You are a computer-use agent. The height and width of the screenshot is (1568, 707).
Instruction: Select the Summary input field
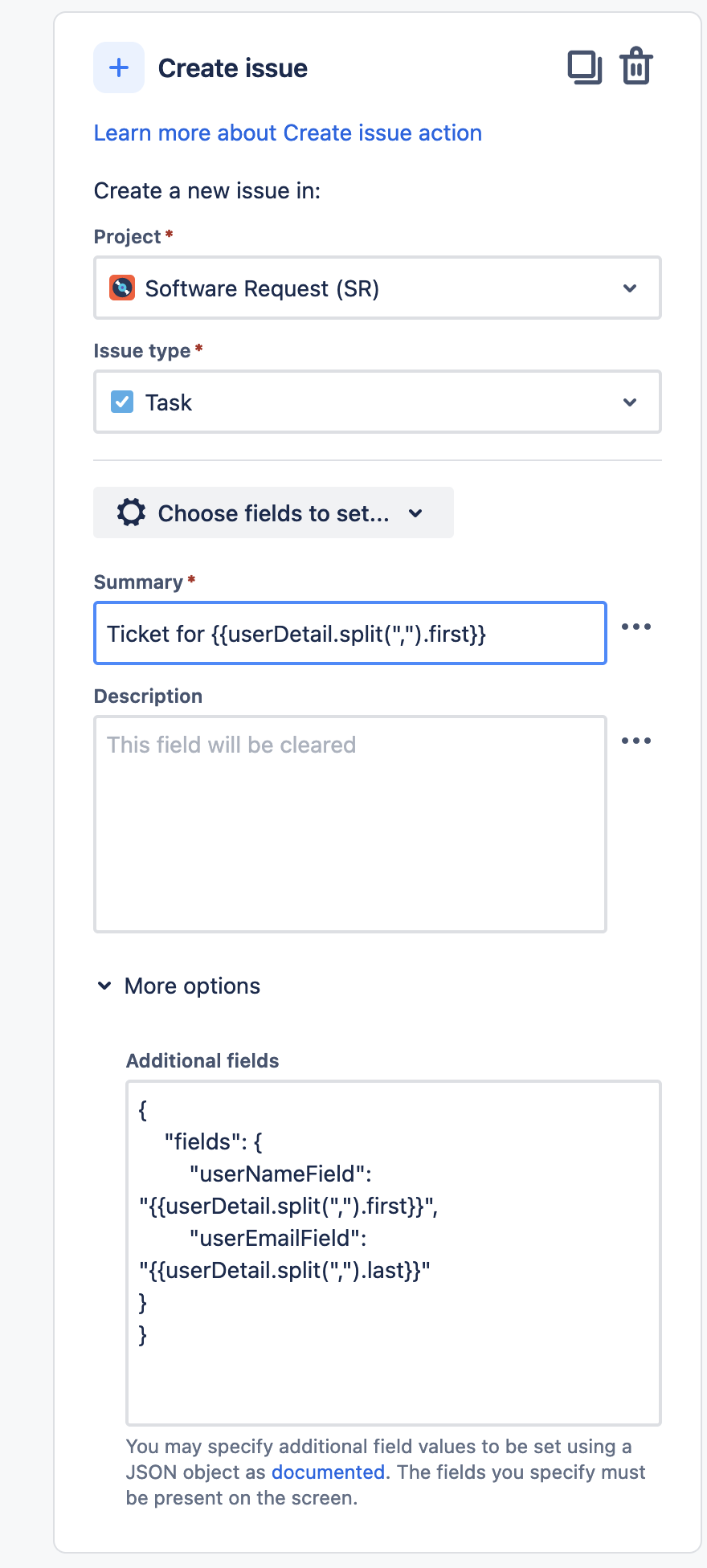[x=349, y=634]
